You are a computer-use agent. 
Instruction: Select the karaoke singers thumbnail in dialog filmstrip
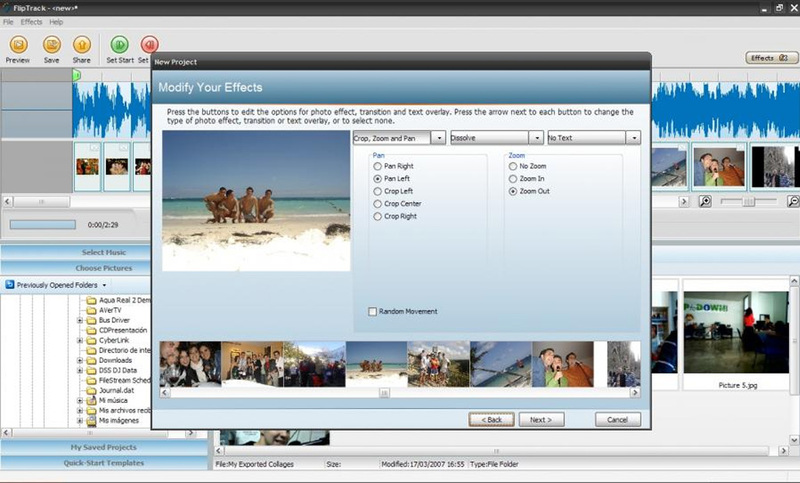pos(563,364)
